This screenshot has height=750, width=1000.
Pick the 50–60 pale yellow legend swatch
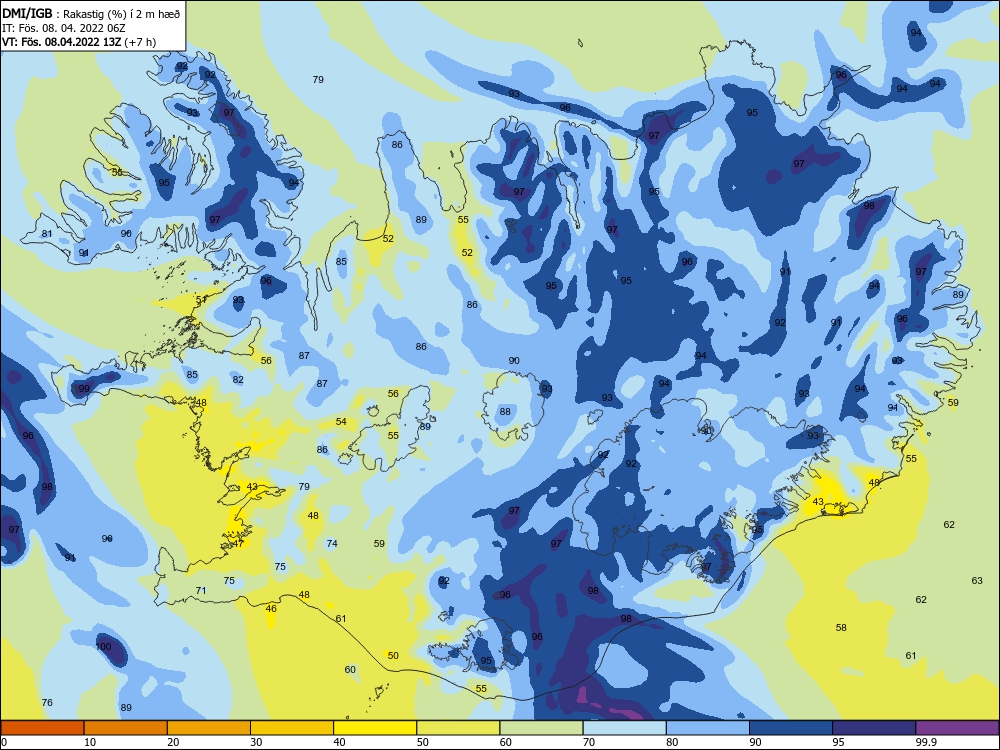click(x=458, y=728)
